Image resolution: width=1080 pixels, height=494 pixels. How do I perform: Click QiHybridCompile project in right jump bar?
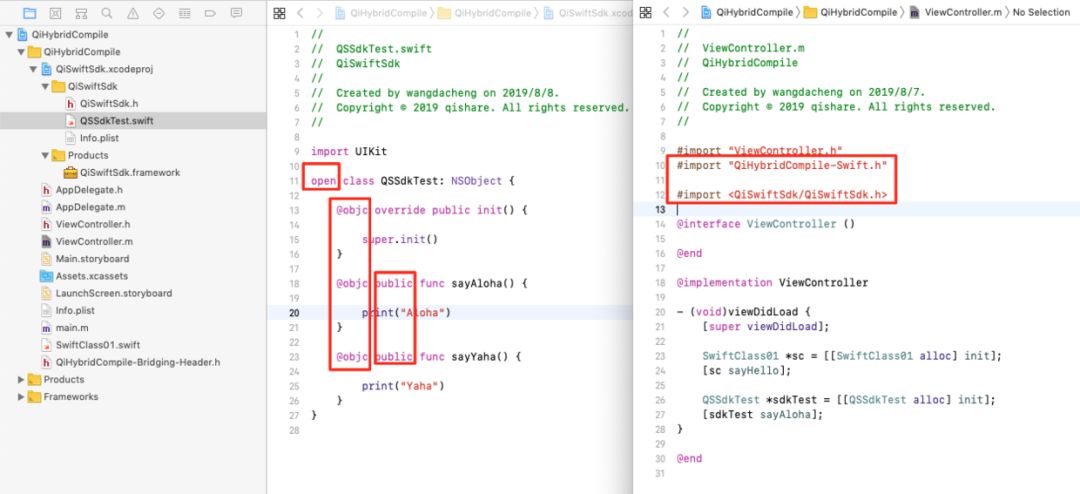click(747, 12)
